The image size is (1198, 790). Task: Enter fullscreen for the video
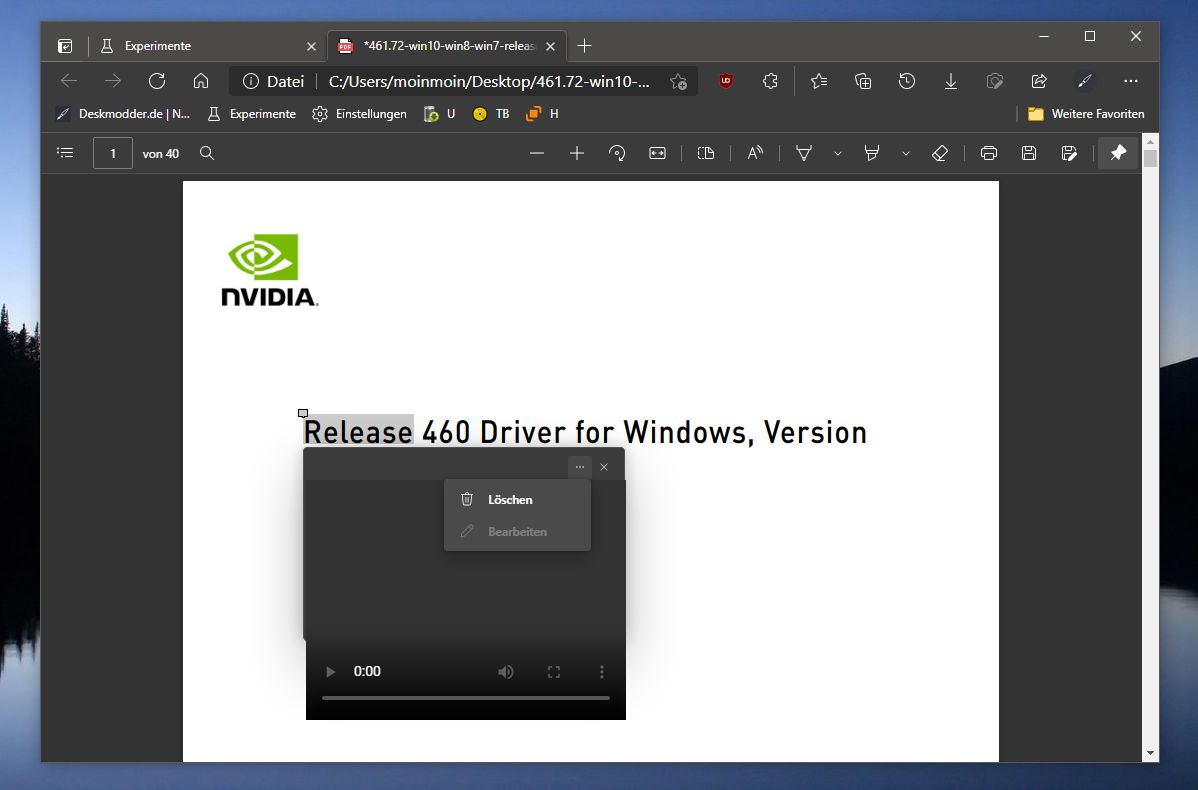coord(554,672)
